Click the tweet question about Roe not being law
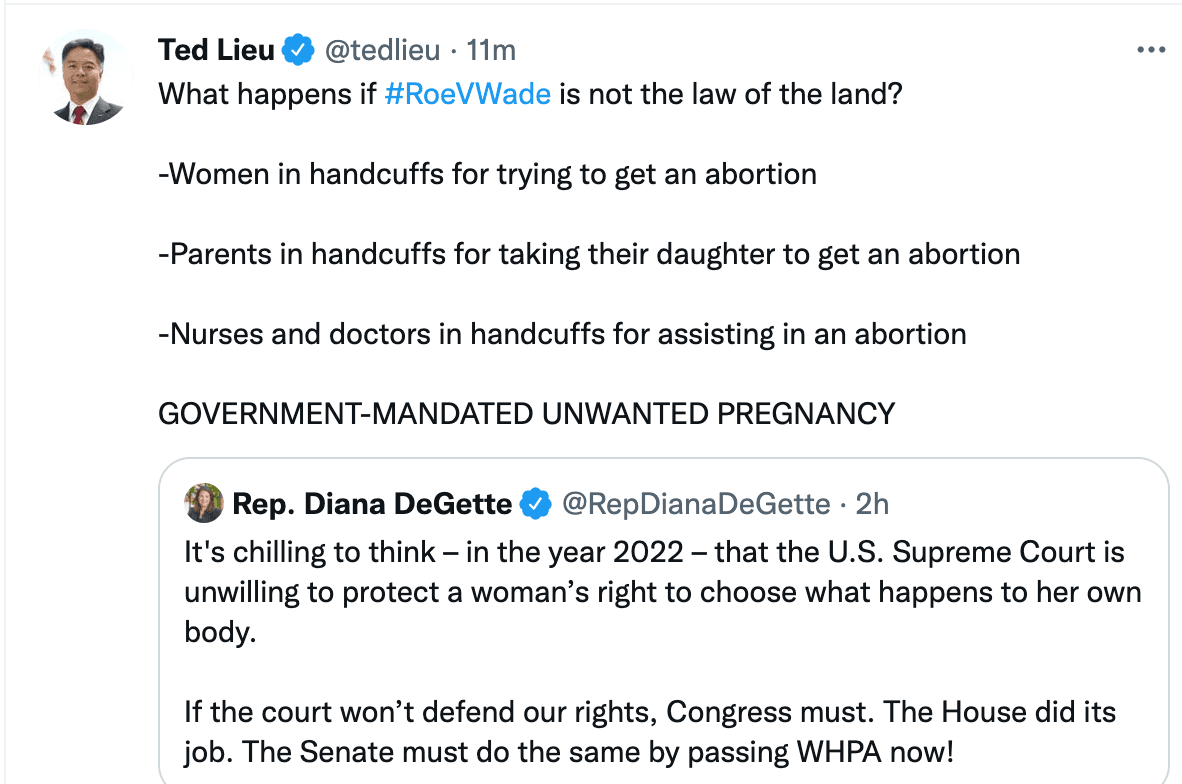The width and height of the screenshot is (1182, 784). point(528,93)
